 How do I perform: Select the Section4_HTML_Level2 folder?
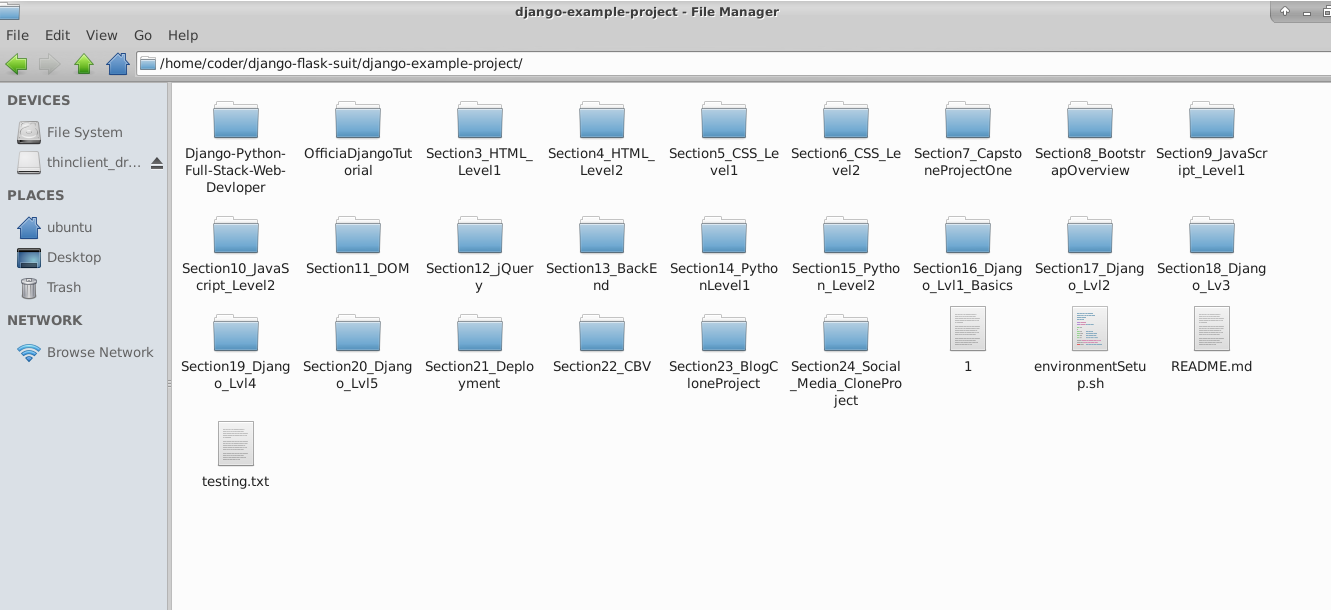coord(602,139)
